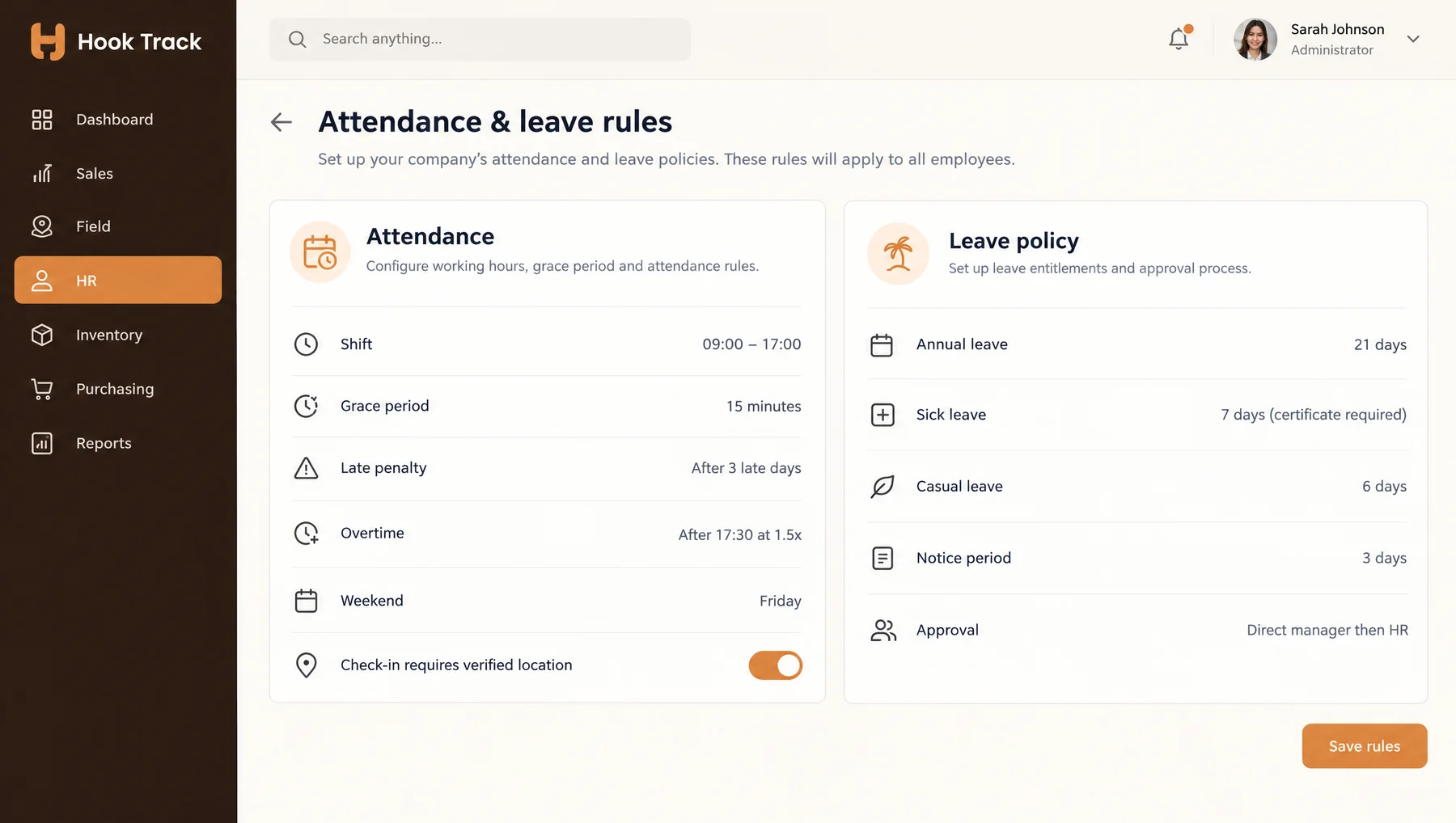
Task: Open the notifications bell
Action: click(1179, 39)
